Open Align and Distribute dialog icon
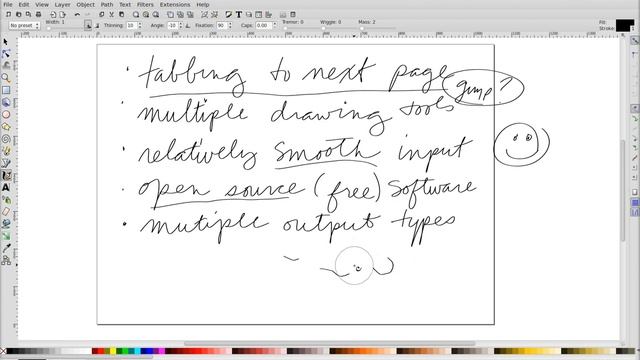The height and width of the screenshot is (360, 640). pyautogui.click(x=268, y=14)
